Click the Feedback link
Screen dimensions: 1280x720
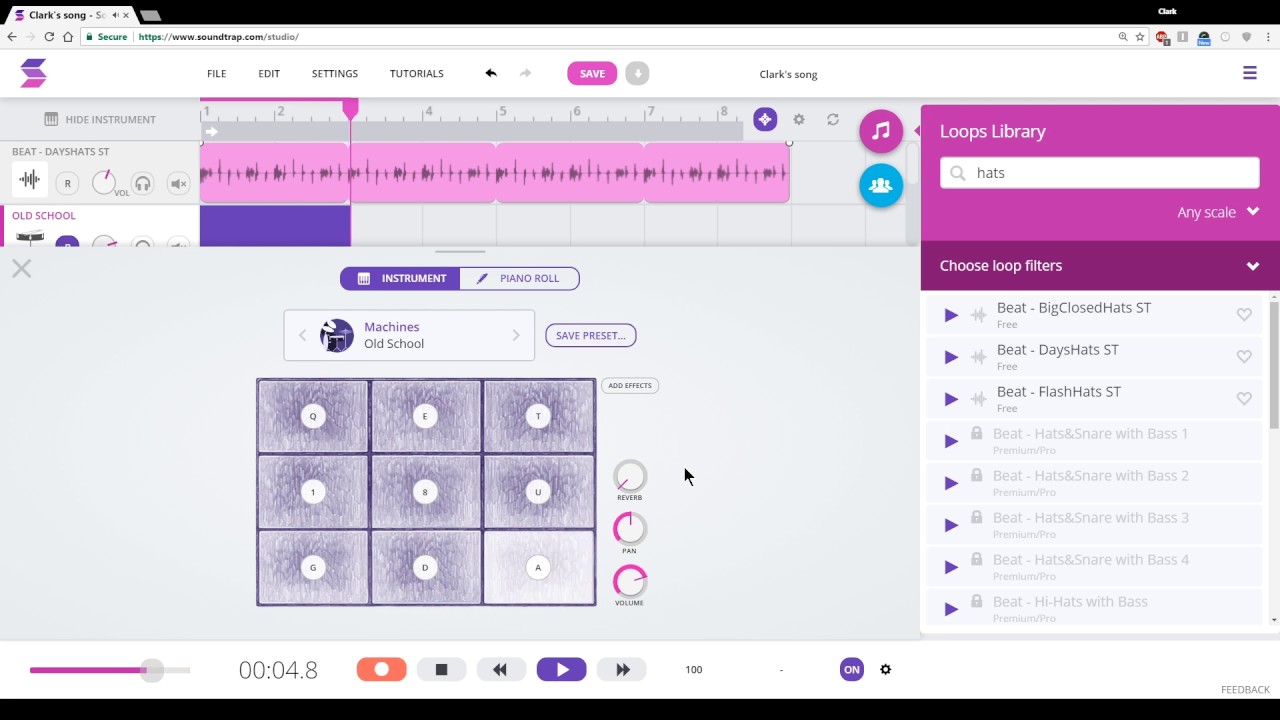point(1245,690)
